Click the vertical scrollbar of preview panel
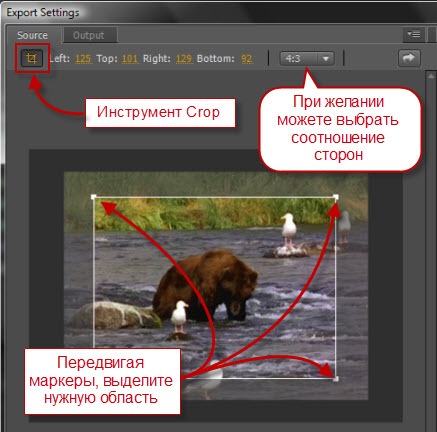The width and height of the screenshot is (437, 432). tap(430, 250)
